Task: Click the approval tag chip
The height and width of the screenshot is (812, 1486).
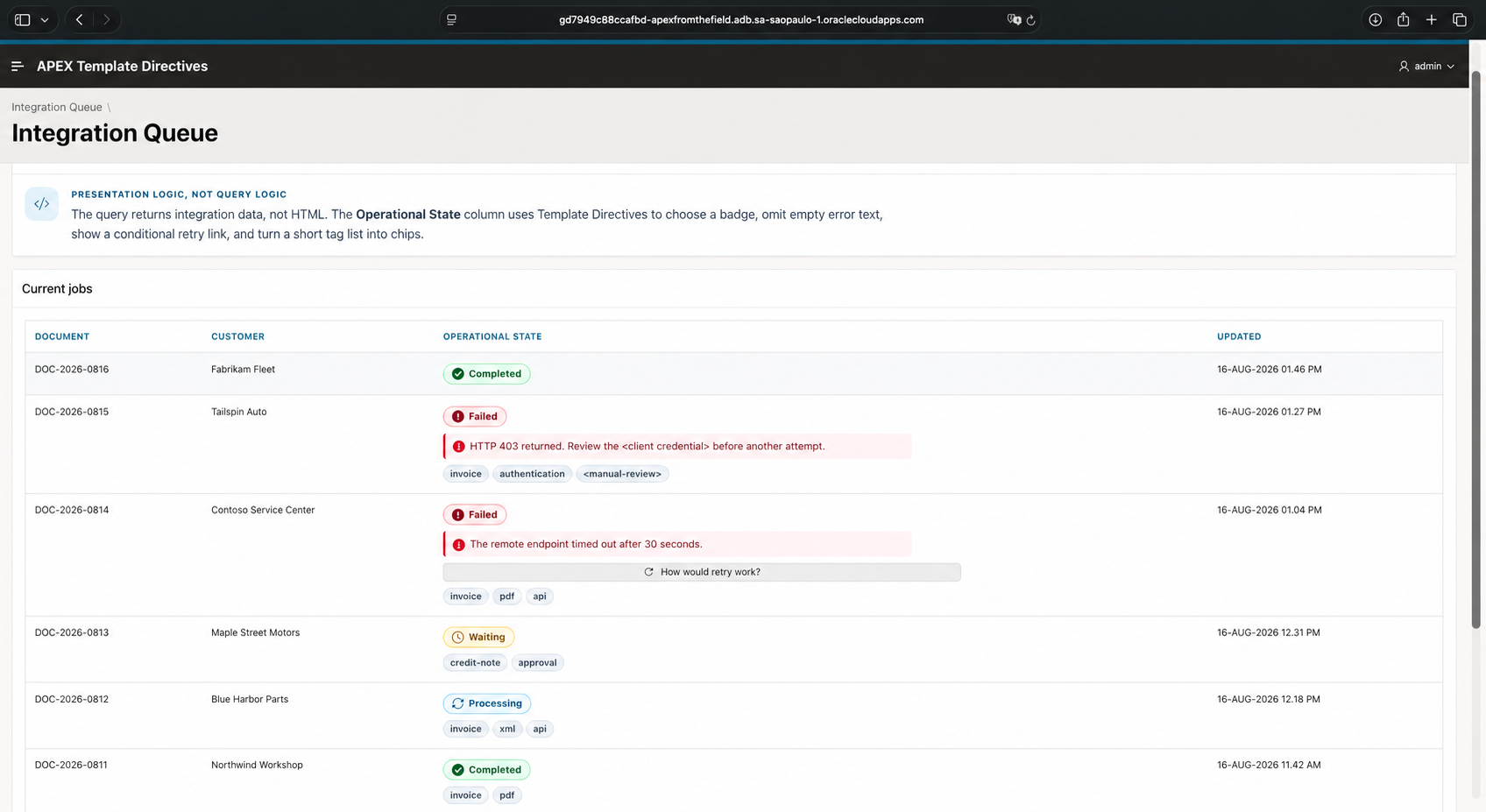Action: [x=537, y=663]
